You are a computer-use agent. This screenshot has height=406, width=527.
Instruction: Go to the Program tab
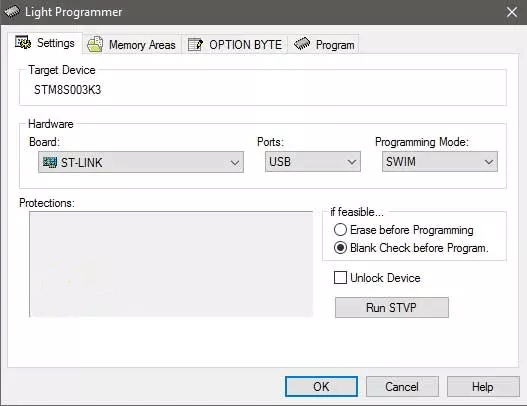(x=324, y=44)
